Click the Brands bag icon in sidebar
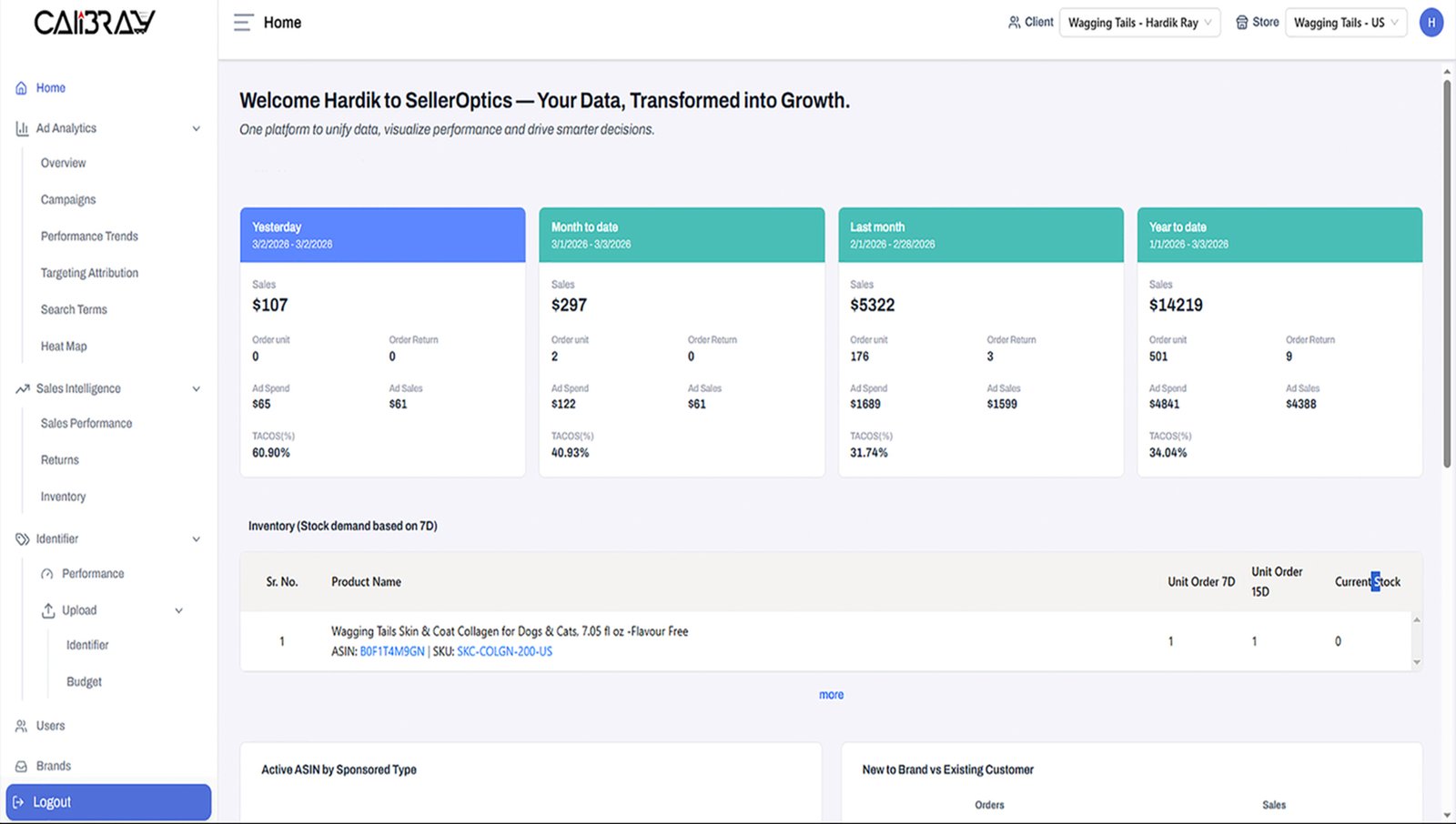Image resolution: width=1456 pixels, height=824 pixels. tap(21, 767)
